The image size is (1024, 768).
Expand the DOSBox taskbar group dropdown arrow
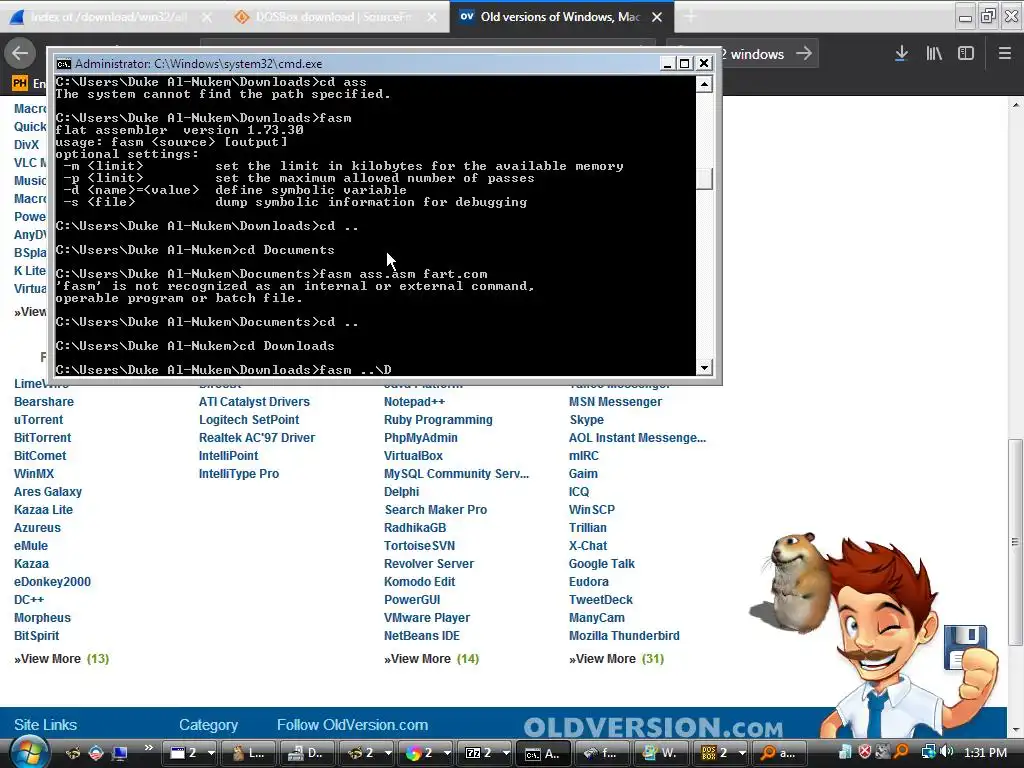coord(742,753)
